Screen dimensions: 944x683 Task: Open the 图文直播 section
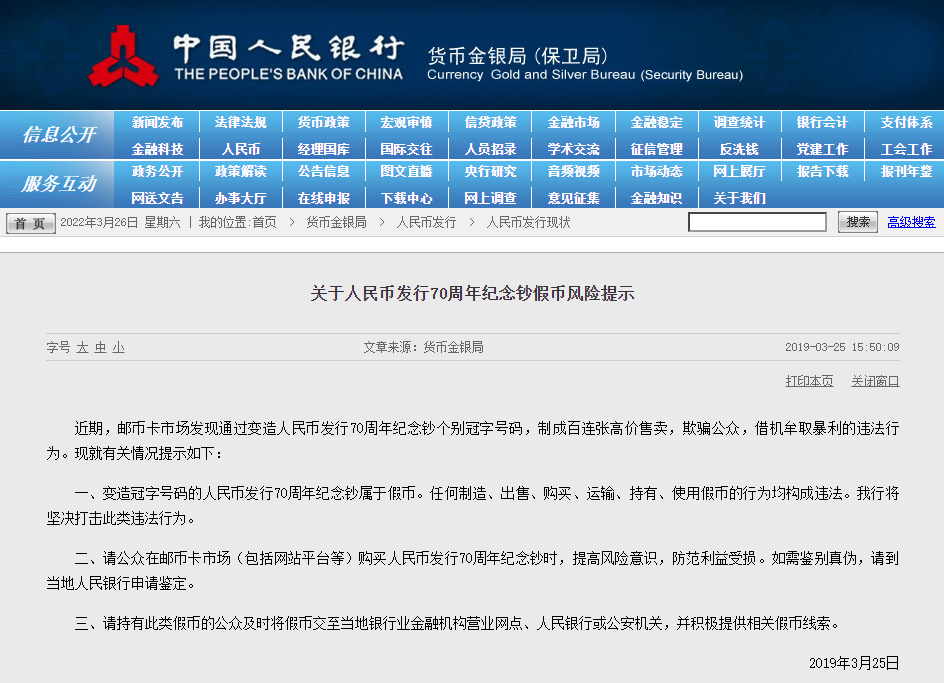pos(406,171)
